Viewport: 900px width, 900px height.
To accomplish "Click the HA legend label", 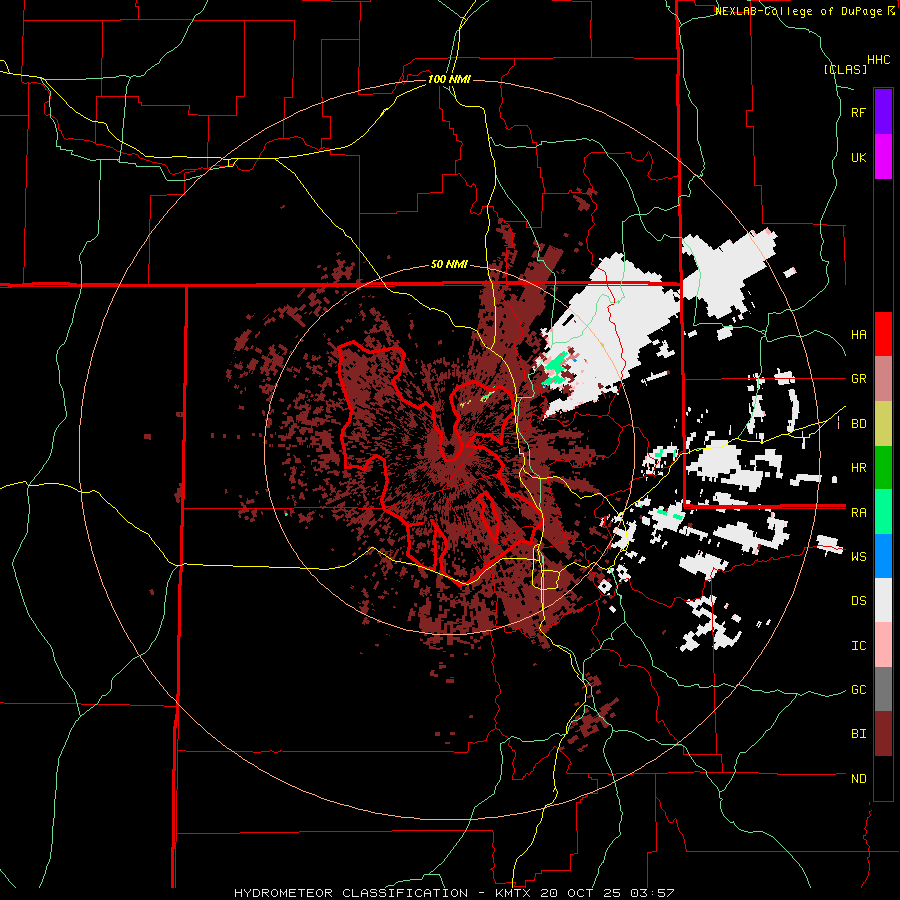I will tap(858, 335).
